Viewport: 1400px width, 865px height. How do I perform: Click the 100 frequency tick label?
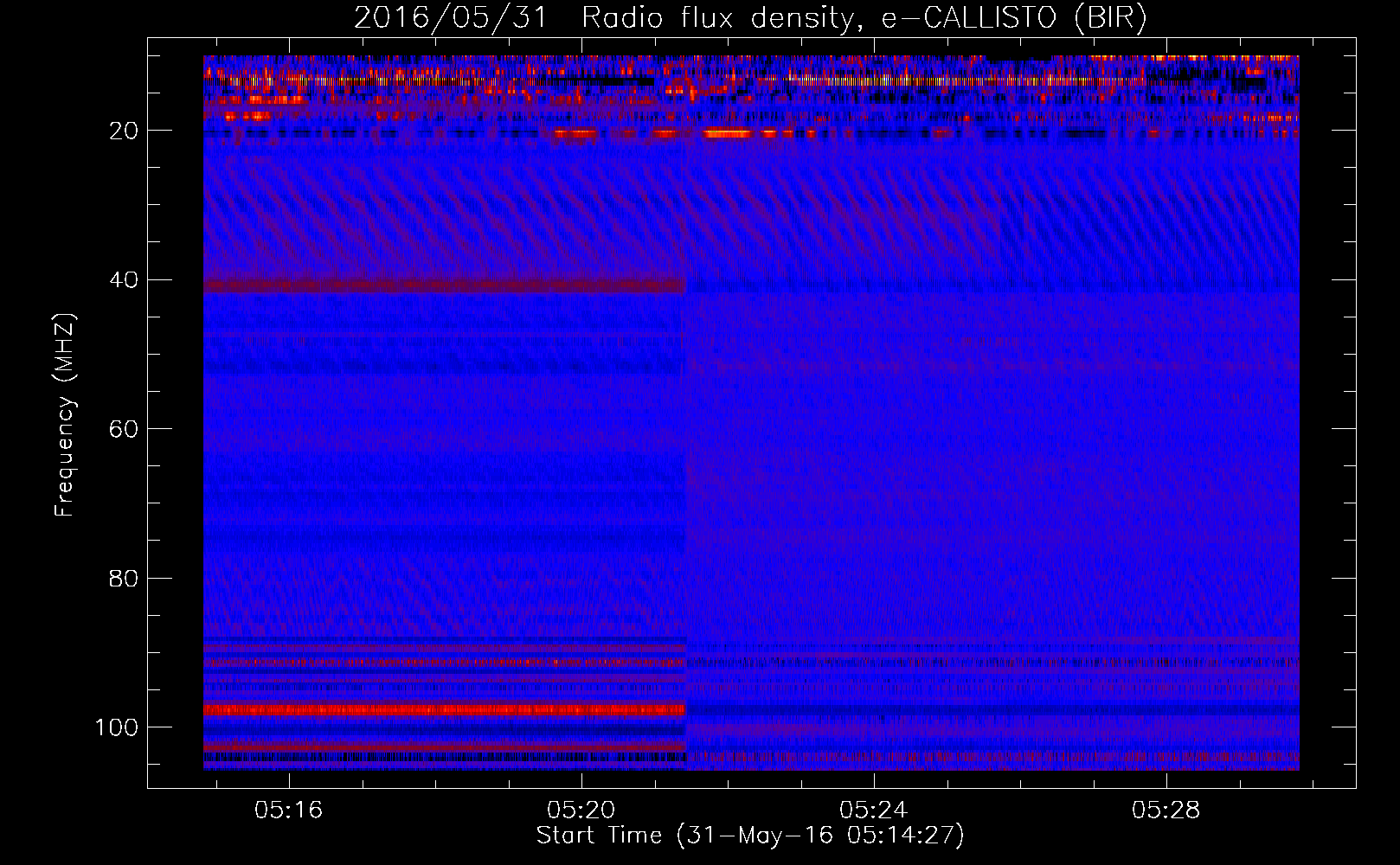[117, 727]
